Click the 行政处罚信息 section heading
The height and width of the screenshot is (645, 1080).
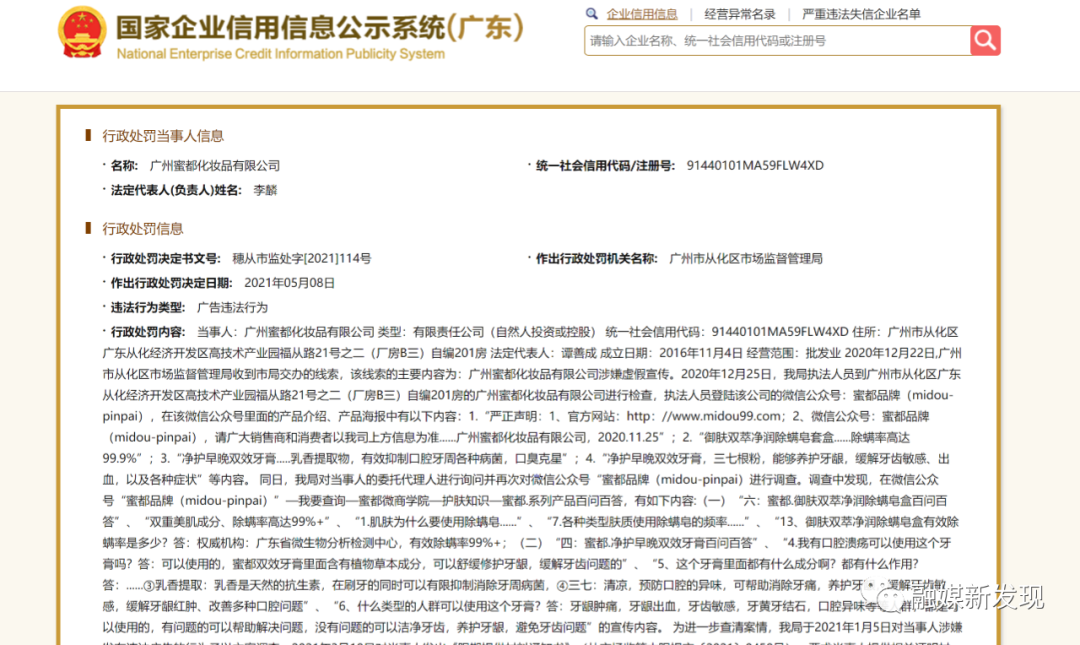point(143,229)
